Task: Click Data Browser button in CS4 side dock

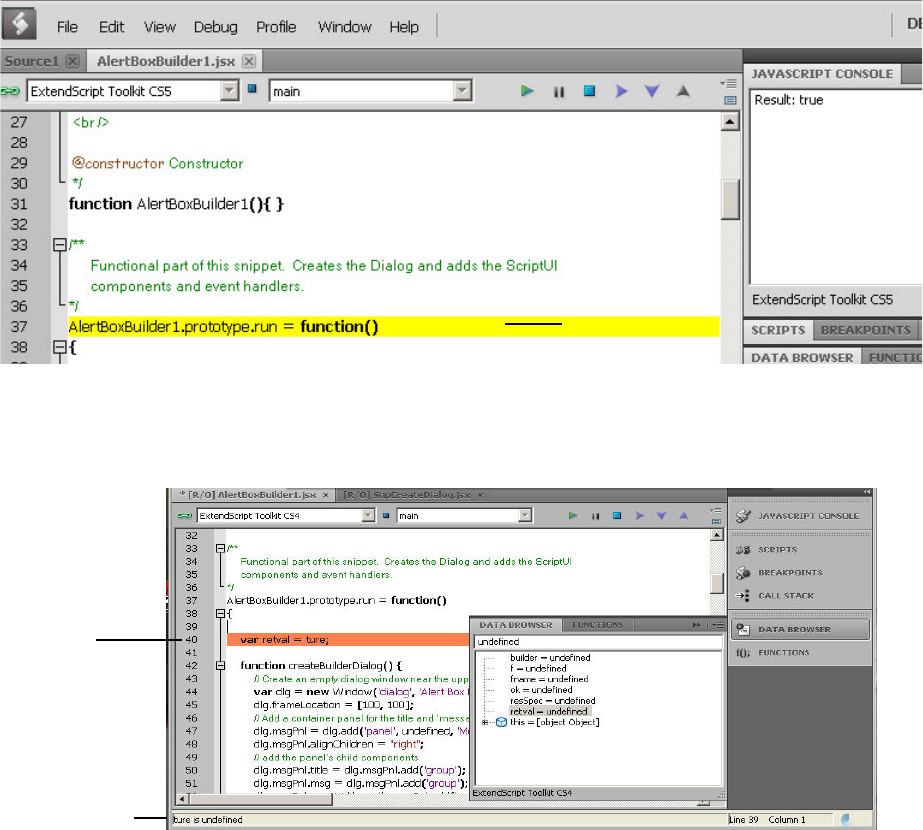Action: [x=800, y=629]
